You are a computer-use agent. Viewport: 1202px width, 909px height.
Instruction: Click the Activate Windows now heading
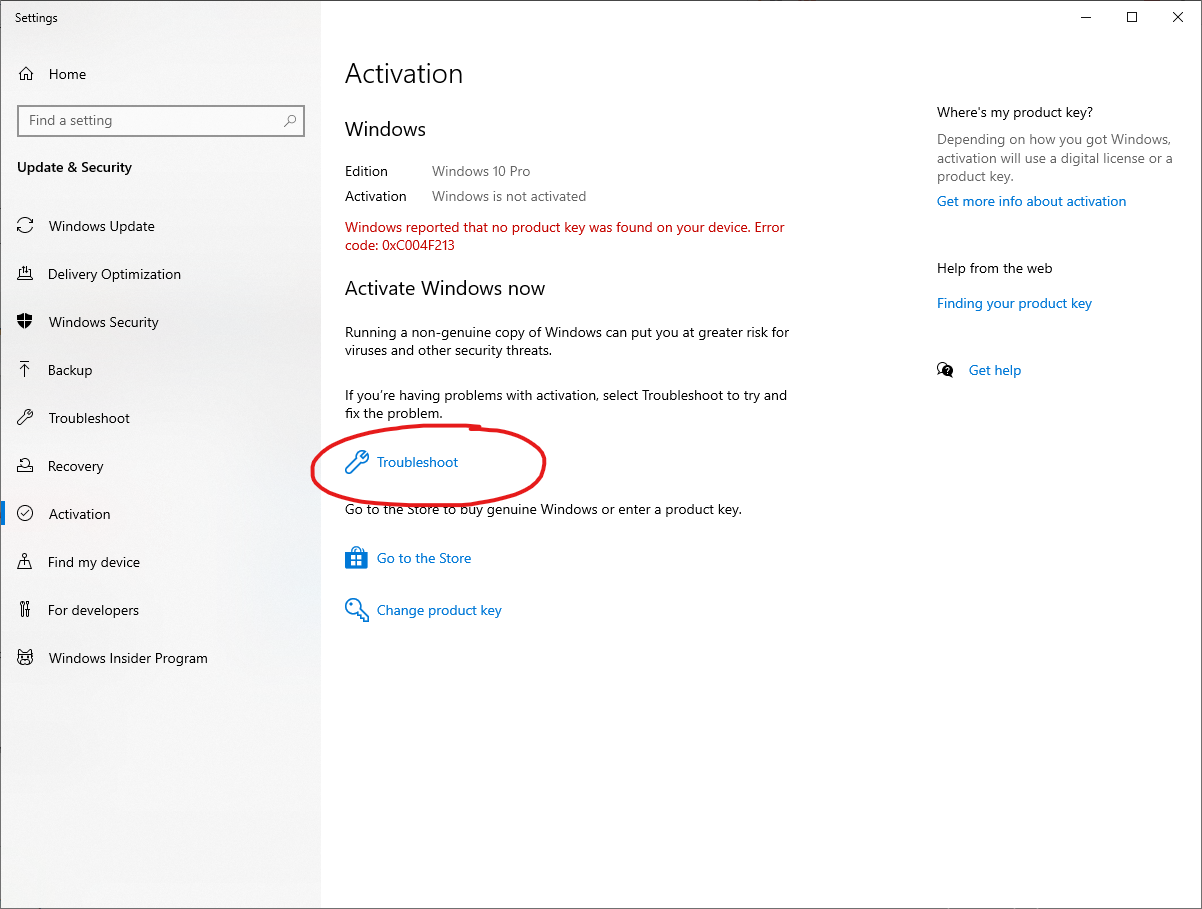coord(445,288)
